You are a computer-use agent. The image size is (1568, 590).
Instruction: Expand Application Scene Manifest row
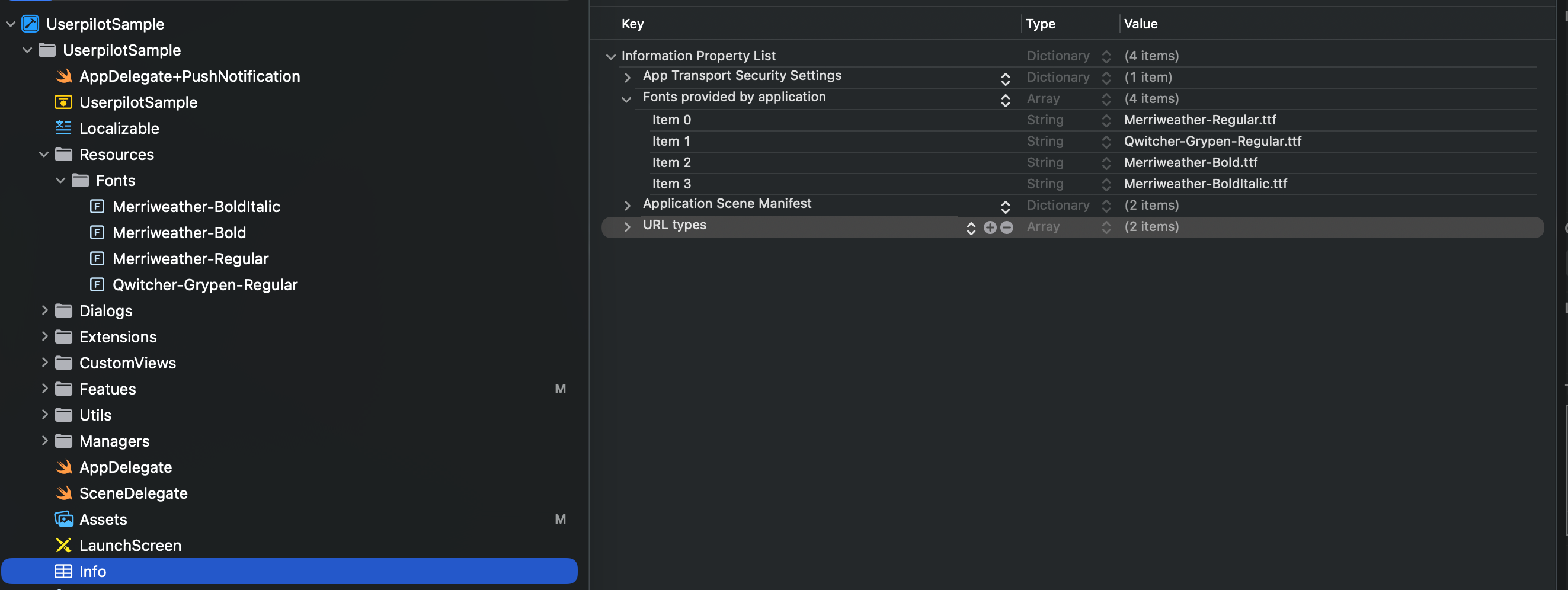pyautogui.click(x=627, y=206)
